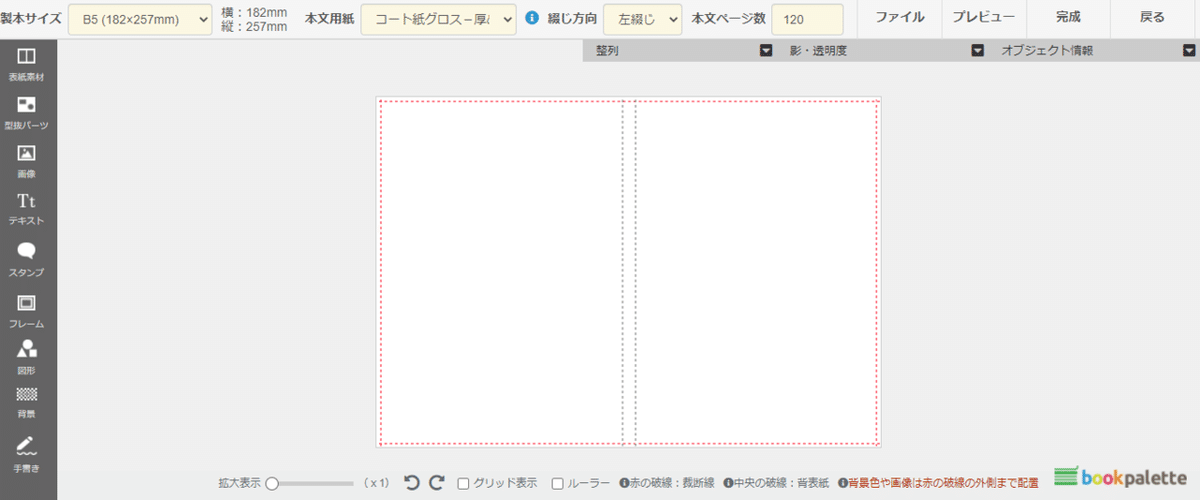This screenshot has height=500, width=1200.
Task: Enable the ルーラー ruler checkbox
Action: pyautogui.click(x=558, y=484)
